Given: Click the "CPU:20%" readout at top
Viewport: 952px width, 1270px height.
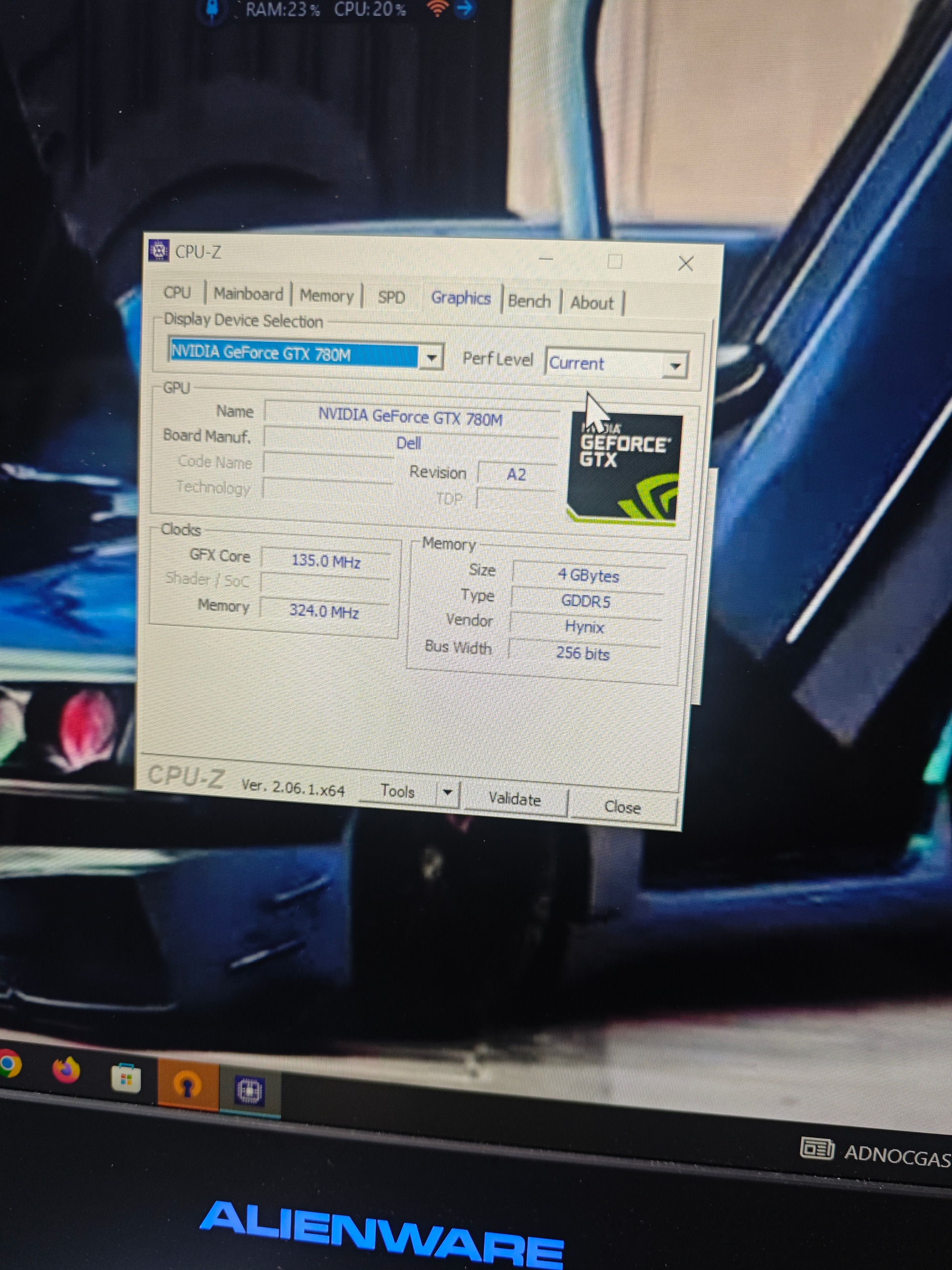Looking at the screenshot, I should [x=370, y=8].
